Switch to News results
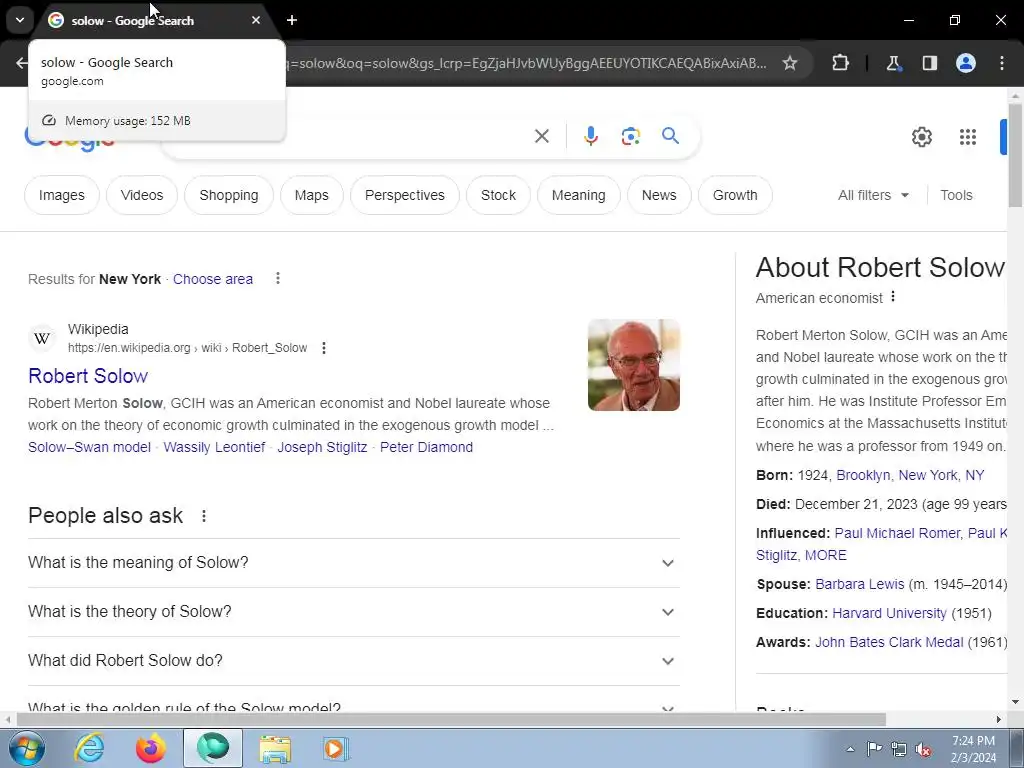1024x768 pixels. point(659,195)
